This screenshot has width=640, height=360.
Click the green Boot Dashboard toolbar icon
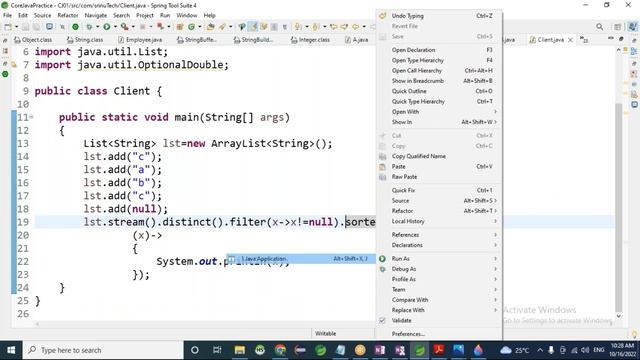76,27
